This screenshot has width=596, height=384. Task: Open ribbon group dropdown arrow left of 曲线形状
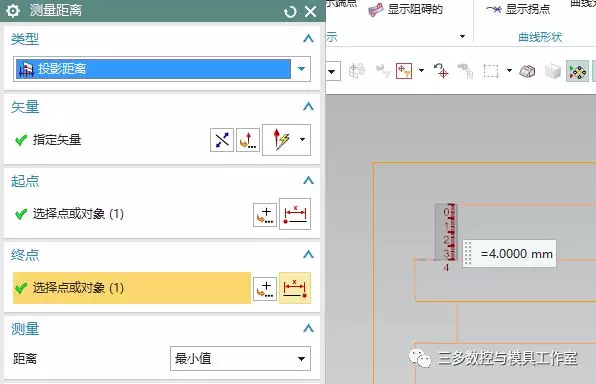click(462, 37)
